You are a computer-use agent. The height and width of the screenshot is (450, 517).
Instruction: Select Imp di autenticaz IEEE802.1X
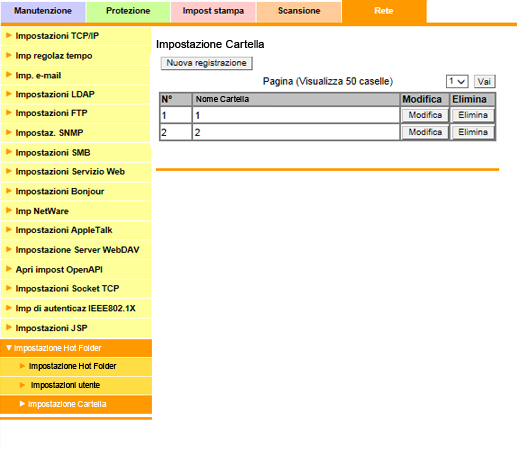point(76,308)
